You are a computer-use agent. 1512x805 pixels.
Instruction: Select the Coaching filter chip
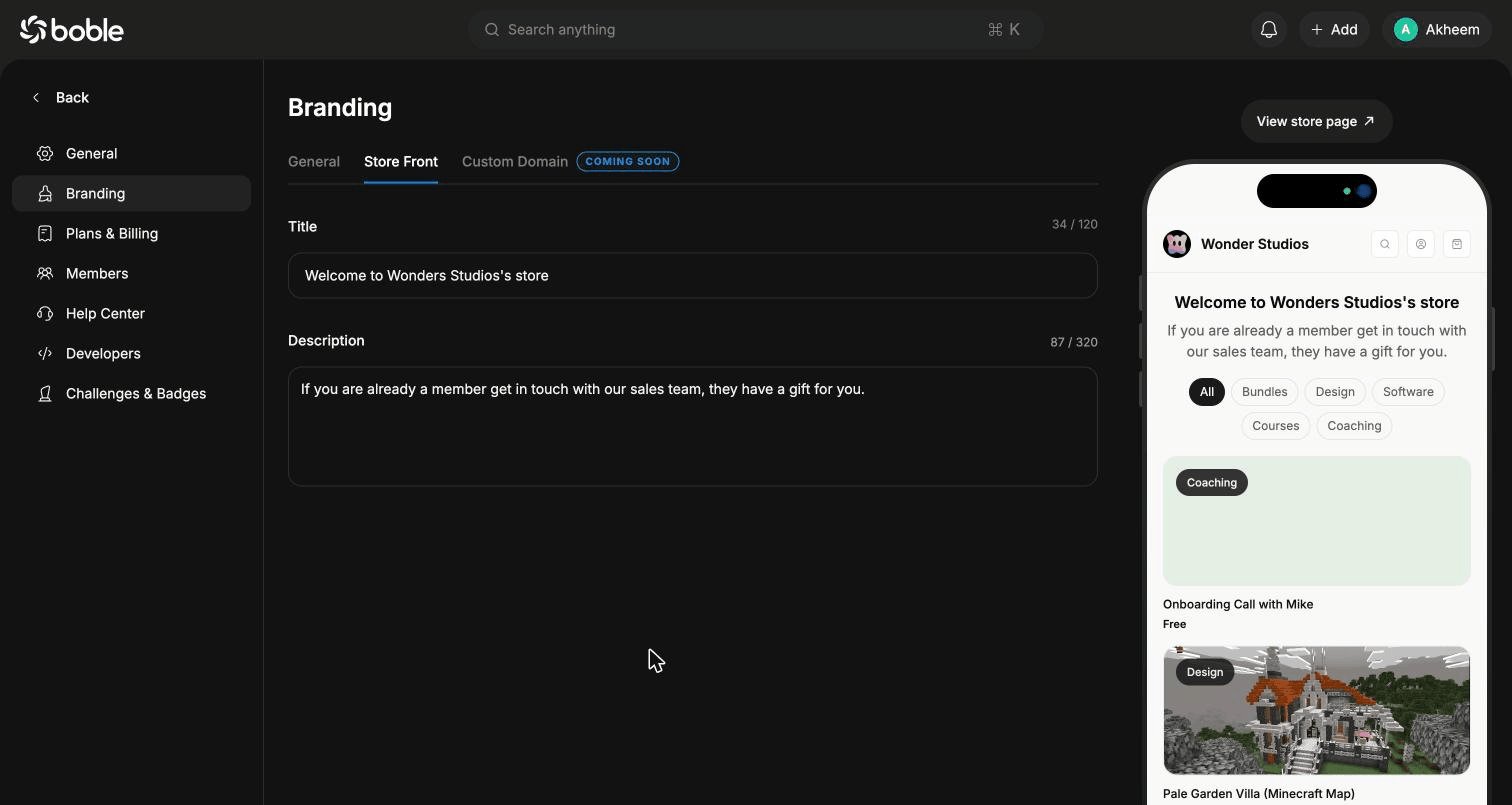tap(1354, 426)
